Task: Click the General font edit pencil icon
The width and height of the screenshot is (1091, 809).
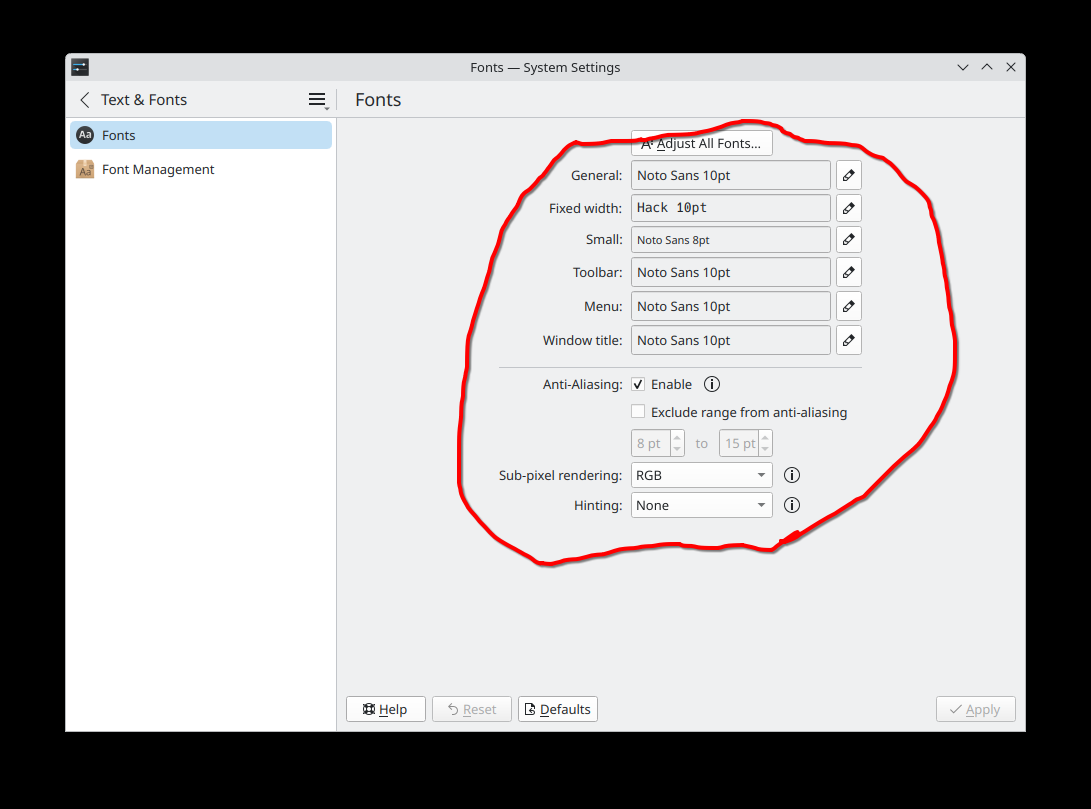Action: [x=848, y=175]
